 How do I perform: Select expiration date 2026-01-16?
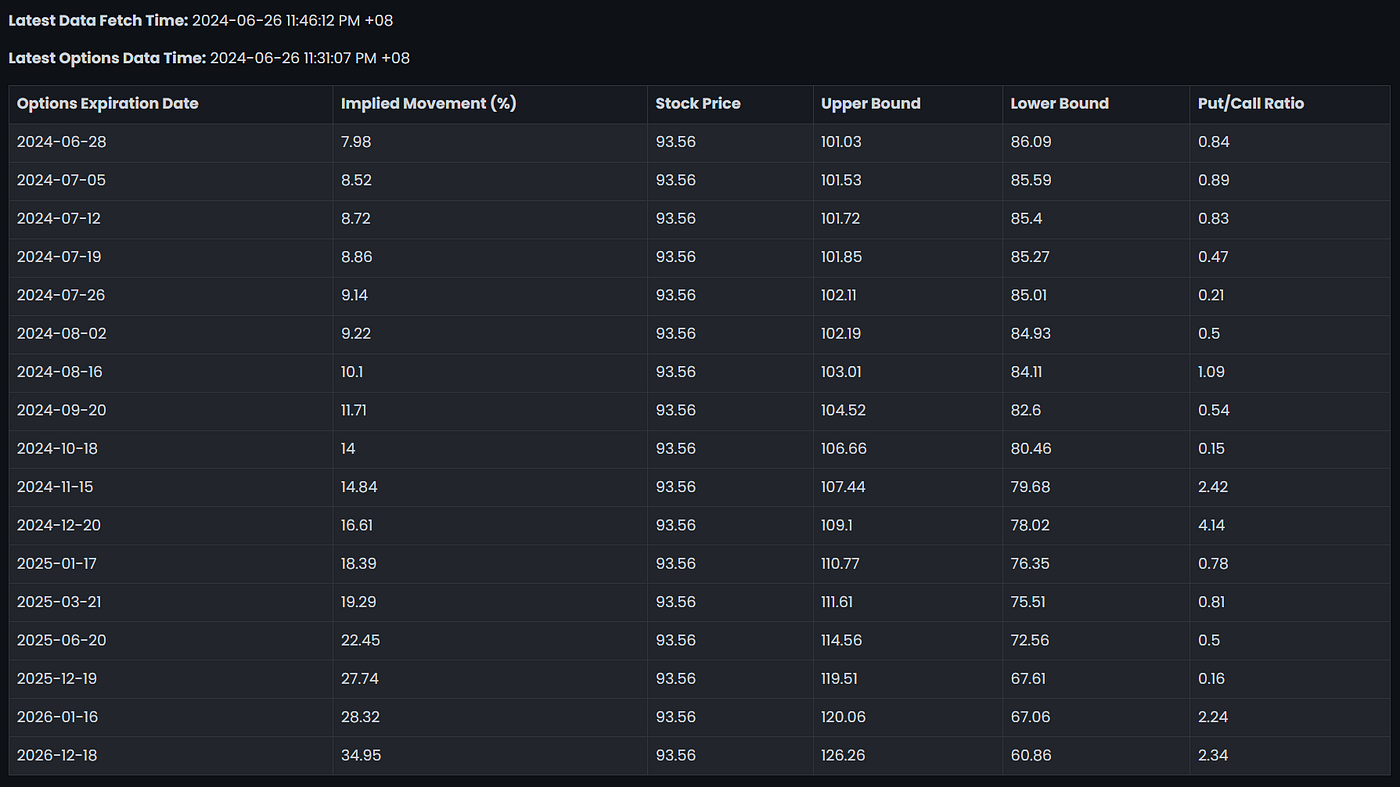[58, 717]
